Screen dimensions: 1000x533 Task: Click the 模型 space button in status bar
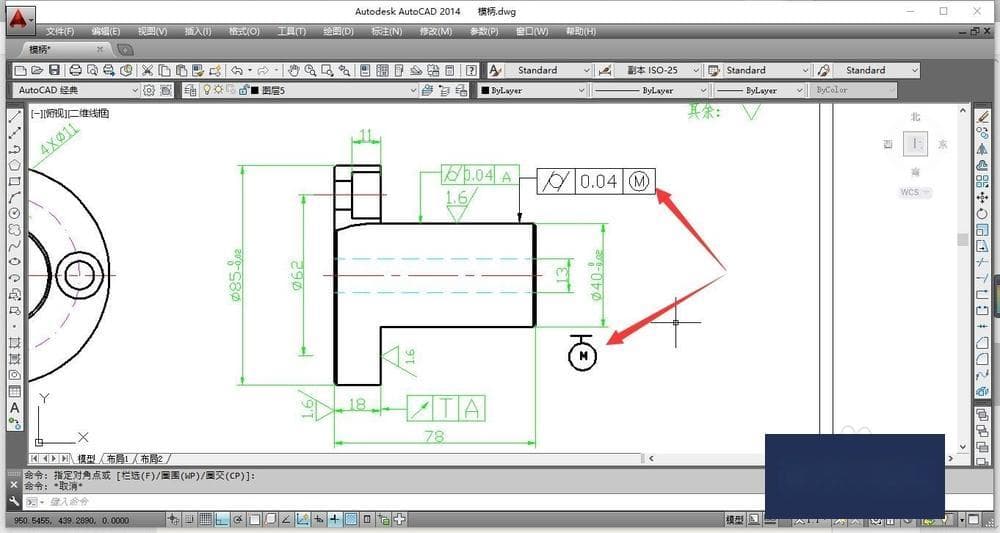[x=735, y=520]
